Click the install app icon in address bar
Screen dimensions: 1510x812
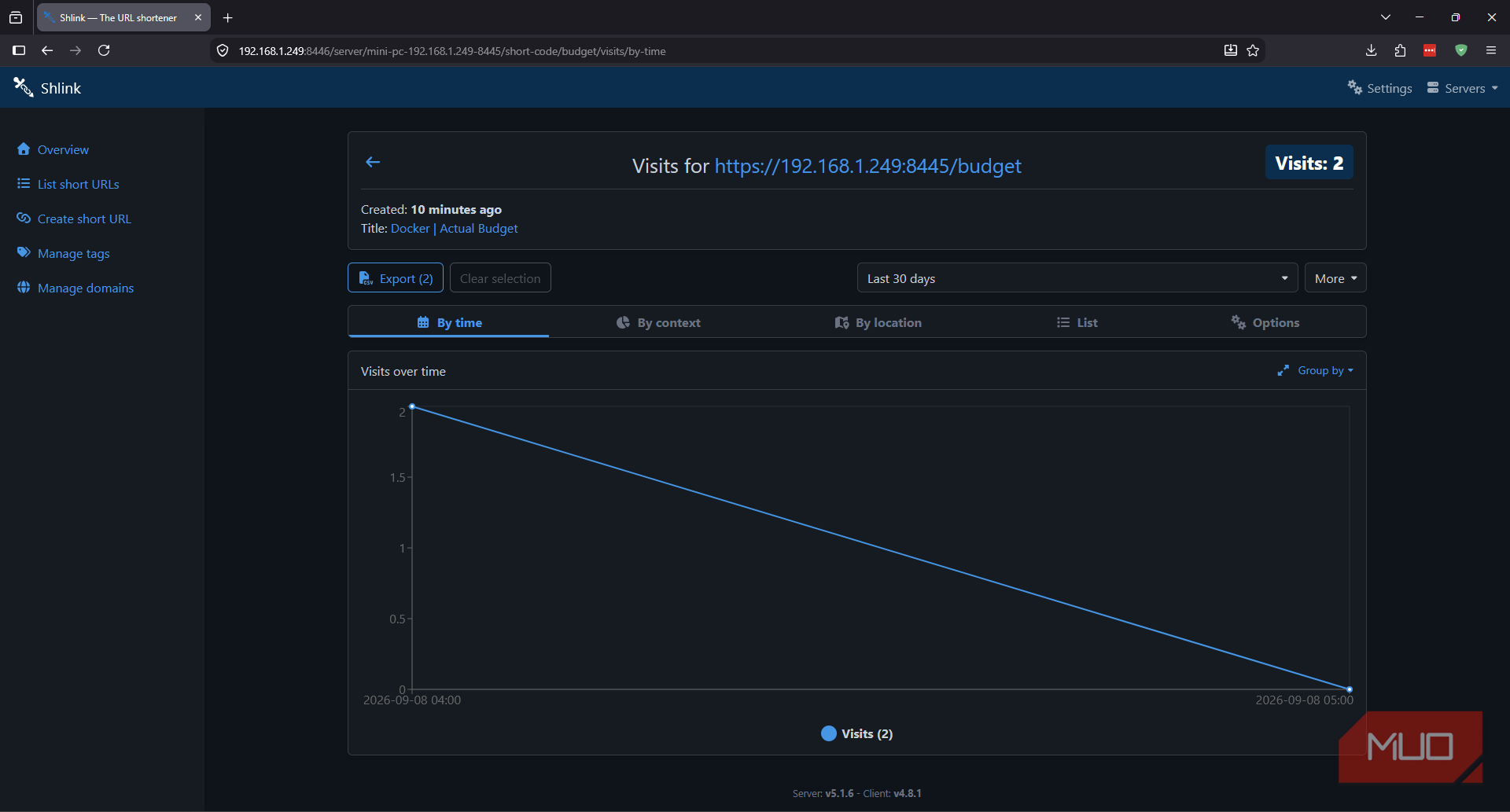pyautogui.click(x=1230, y=50)
